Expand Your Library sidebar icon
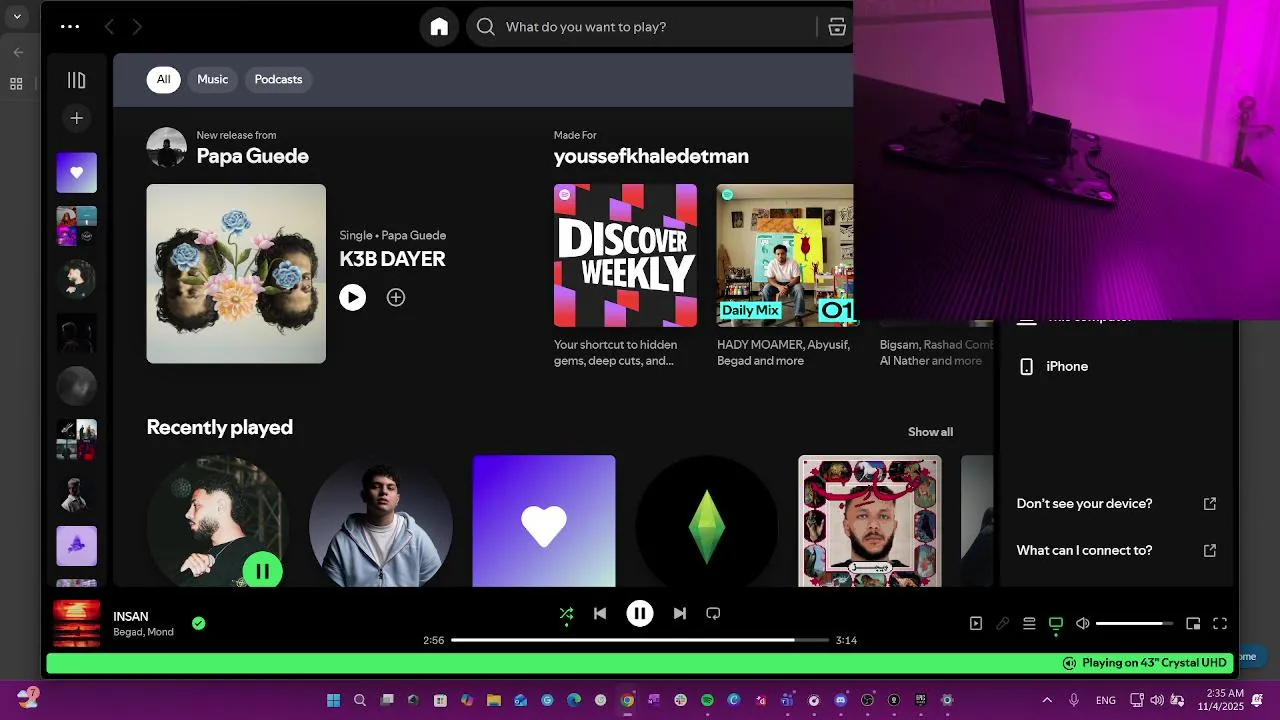This screenshot has height=720, width=1280. click(76, 80)
